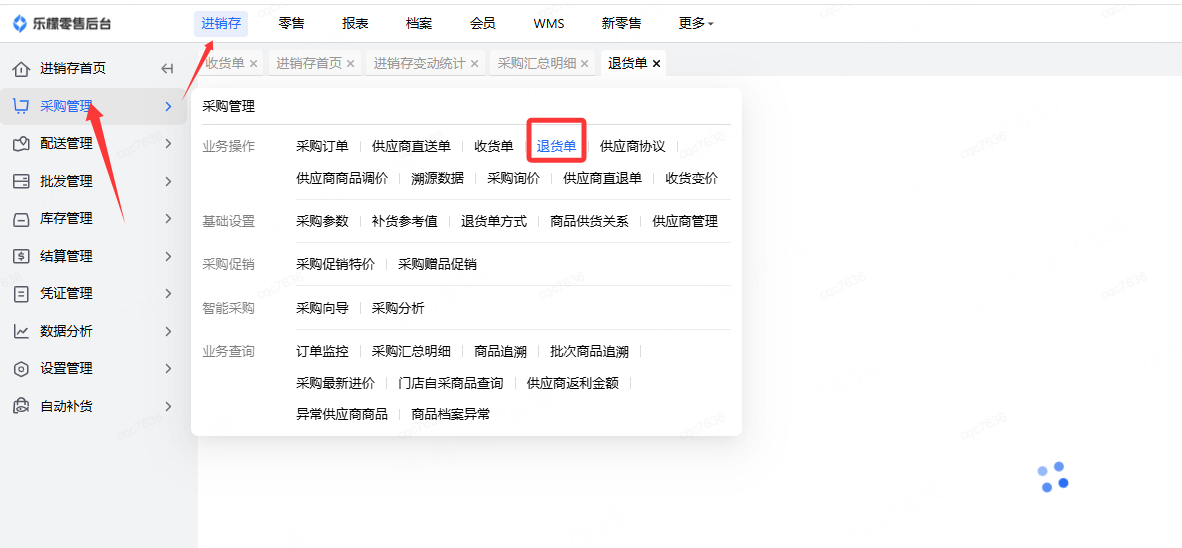Select the 新零售 top menu
The height and width of the screenshot is (548, 1182).
[621, 23]
